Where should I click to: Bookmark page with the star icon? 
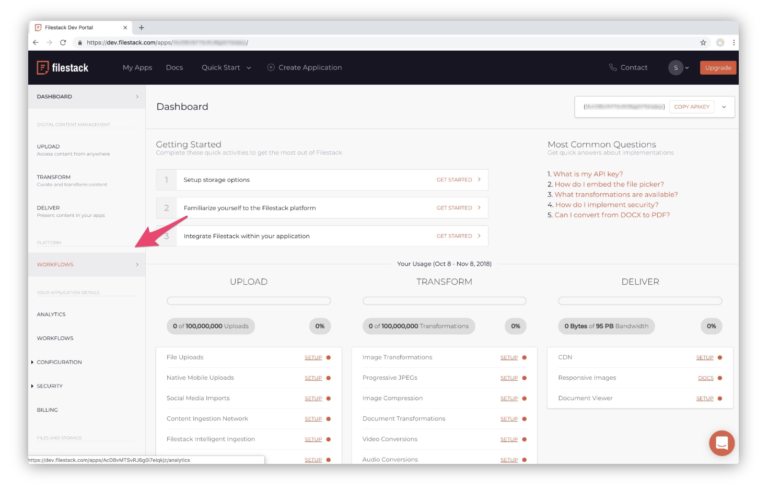tap(703, 42)
